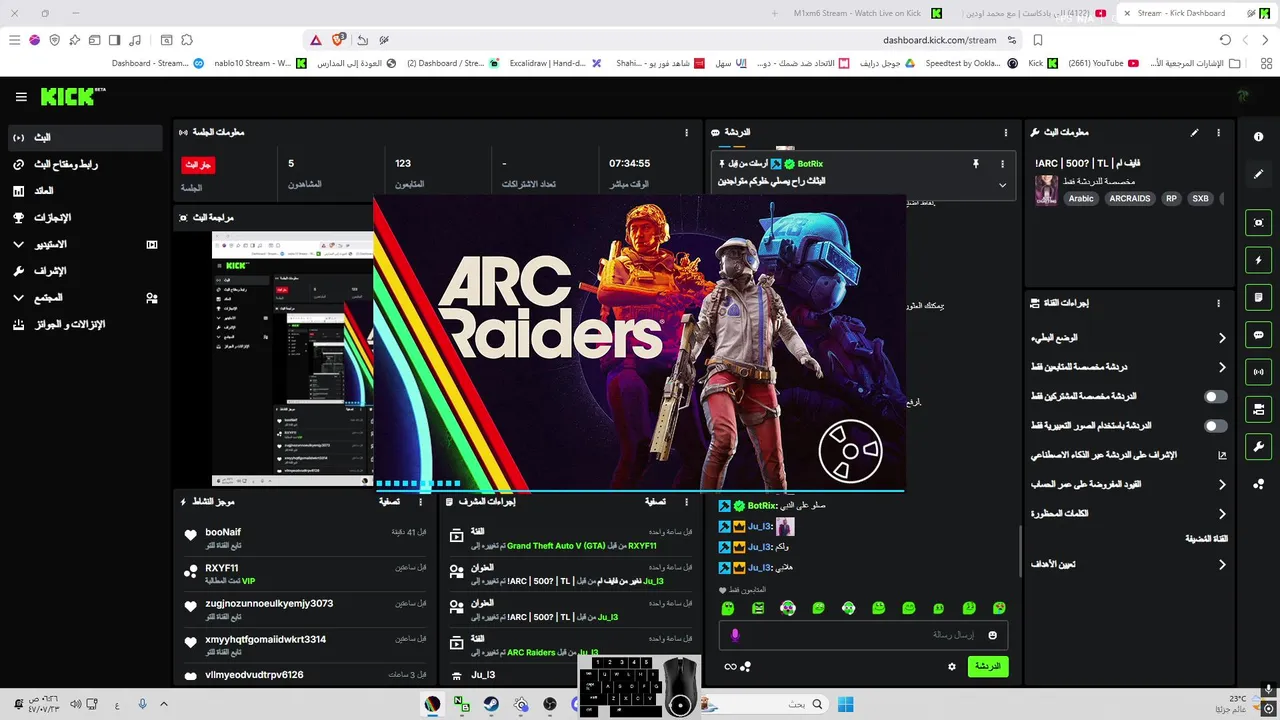
Task: Select the wrench moderator icon in the right rail
Action: [1258, 446]
